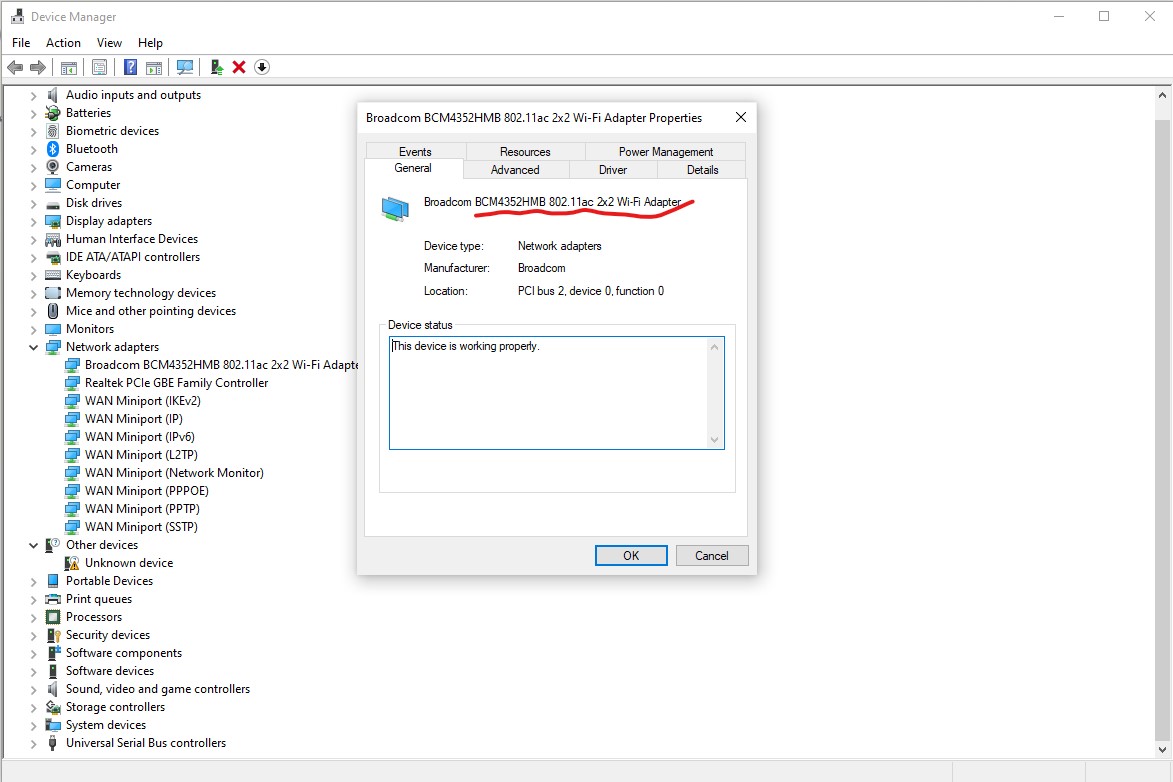Click the Software components category icon

53,653
